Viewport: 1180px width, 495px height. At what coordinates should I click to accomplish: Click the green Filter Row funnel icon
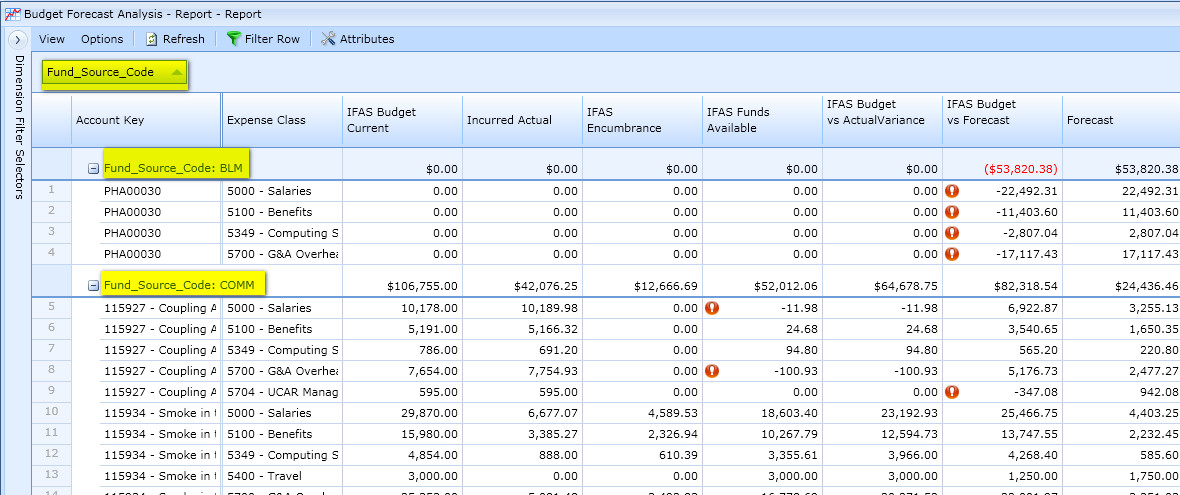(x=233, y=39)
